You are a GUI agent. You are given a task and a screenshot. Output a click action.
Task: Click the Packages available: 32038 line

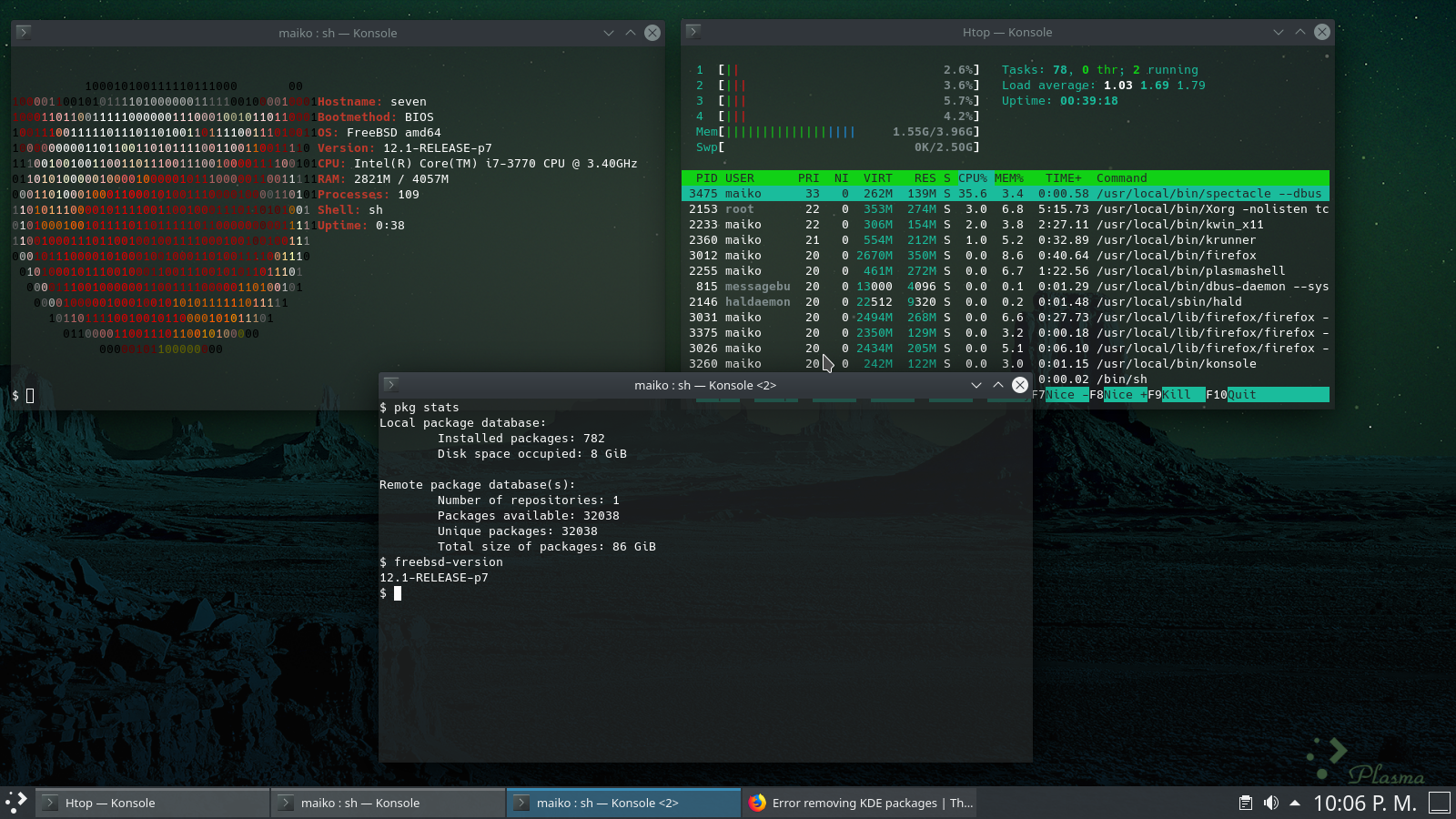[529, 516]
